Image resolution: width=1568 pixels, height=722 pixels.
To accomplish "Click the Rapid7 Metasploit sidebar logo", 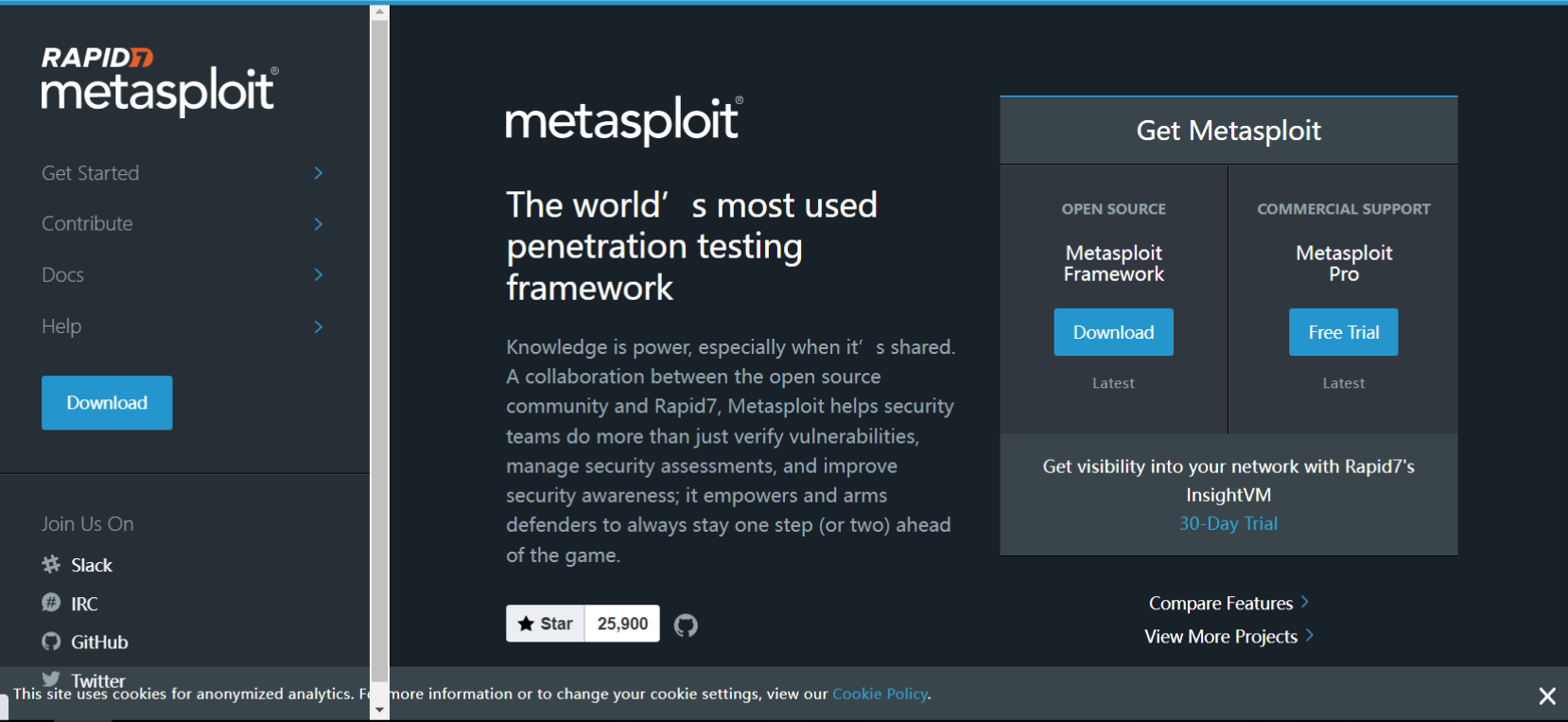I will tap(160, 81).
